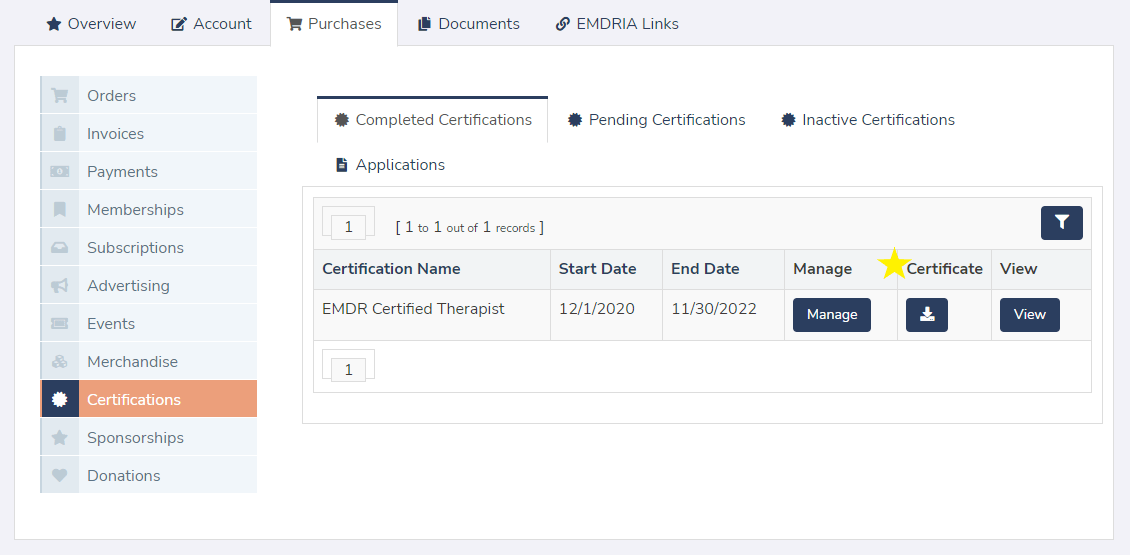Click the Orders shopping cart icon
The width and height of the screenshot is (1130, 555).
pos(59,95)
